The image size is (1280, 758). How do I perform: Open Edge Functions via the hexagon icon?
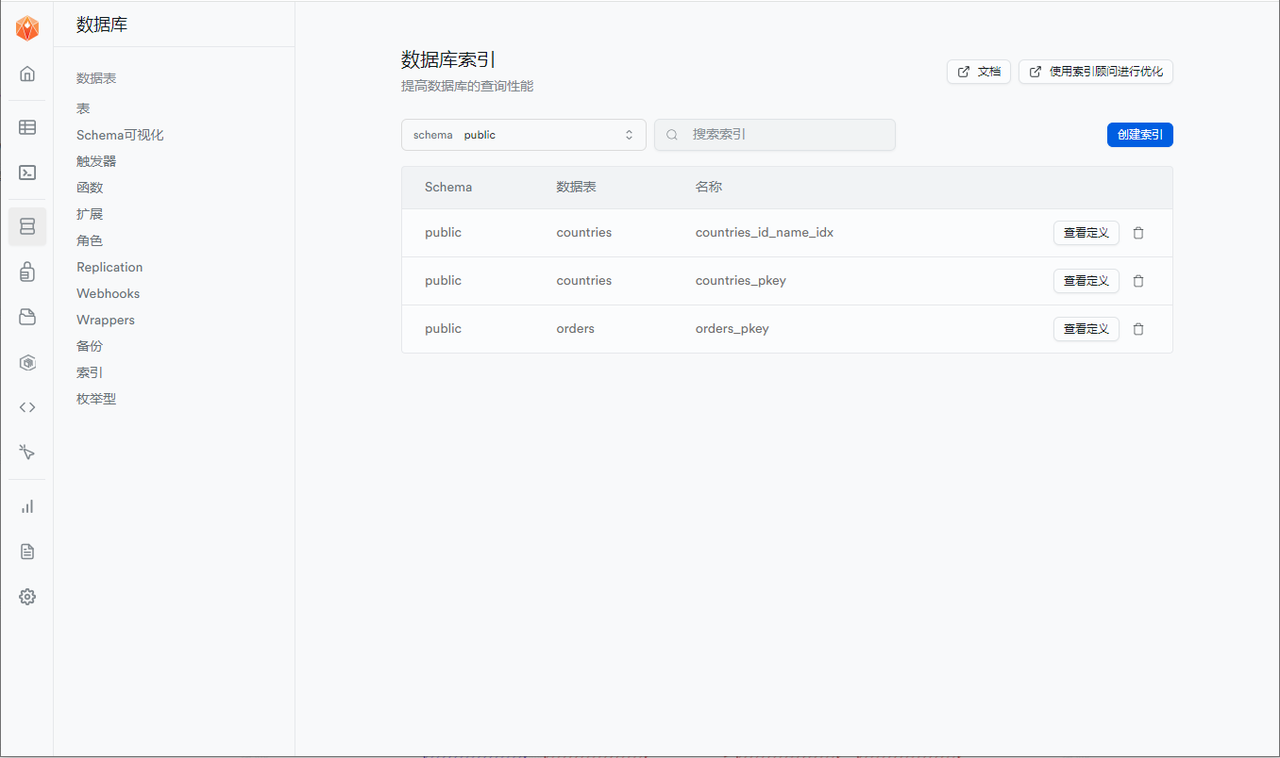point(27,362)
